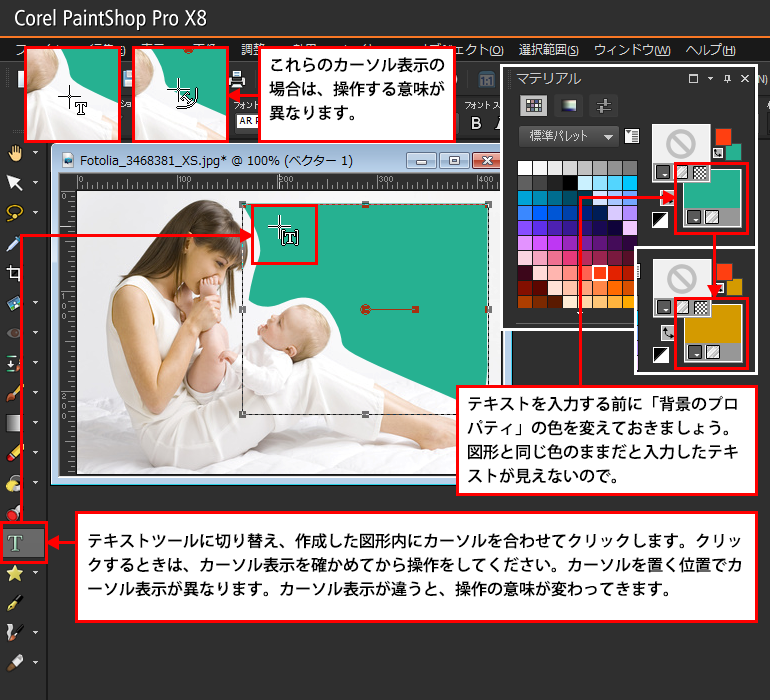Toggle the Materials panel auto-hide pin
Screen dimensions: 770x700
[727, 79]
